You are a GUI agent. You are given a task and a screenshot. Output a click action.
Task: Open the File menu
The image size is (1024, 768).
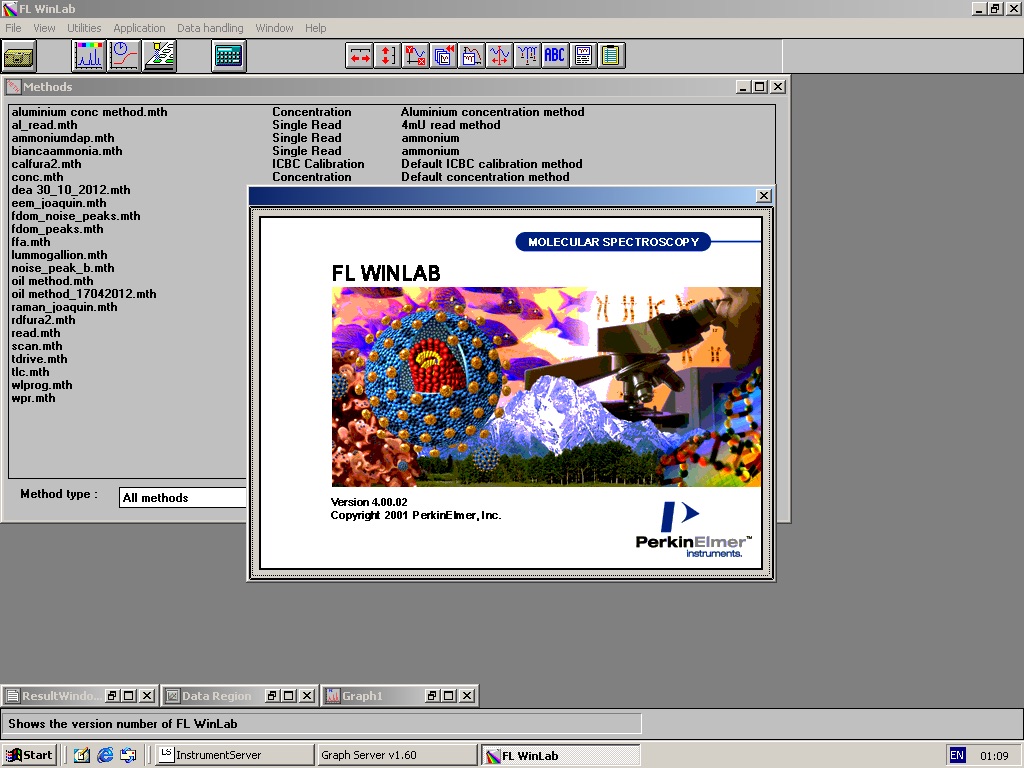(13, 28)
